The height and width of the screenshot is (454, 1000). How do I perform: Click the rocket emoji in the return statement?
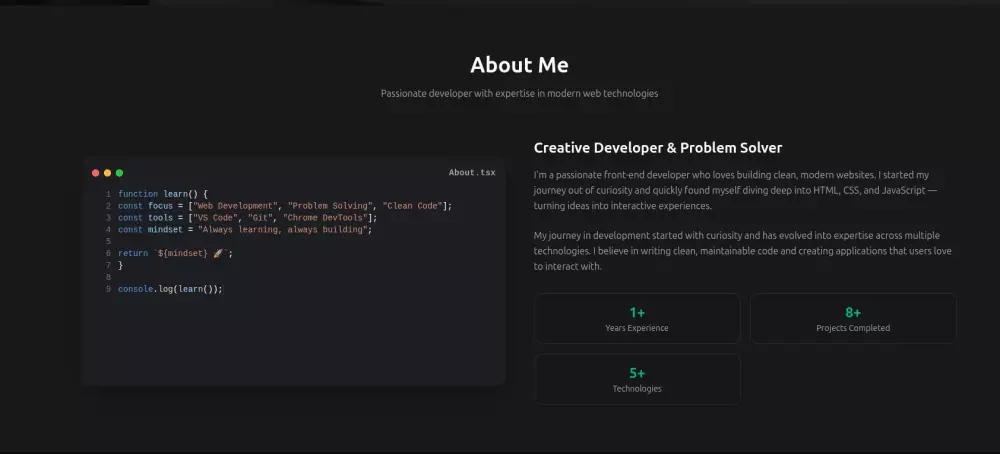pos(217,253)
